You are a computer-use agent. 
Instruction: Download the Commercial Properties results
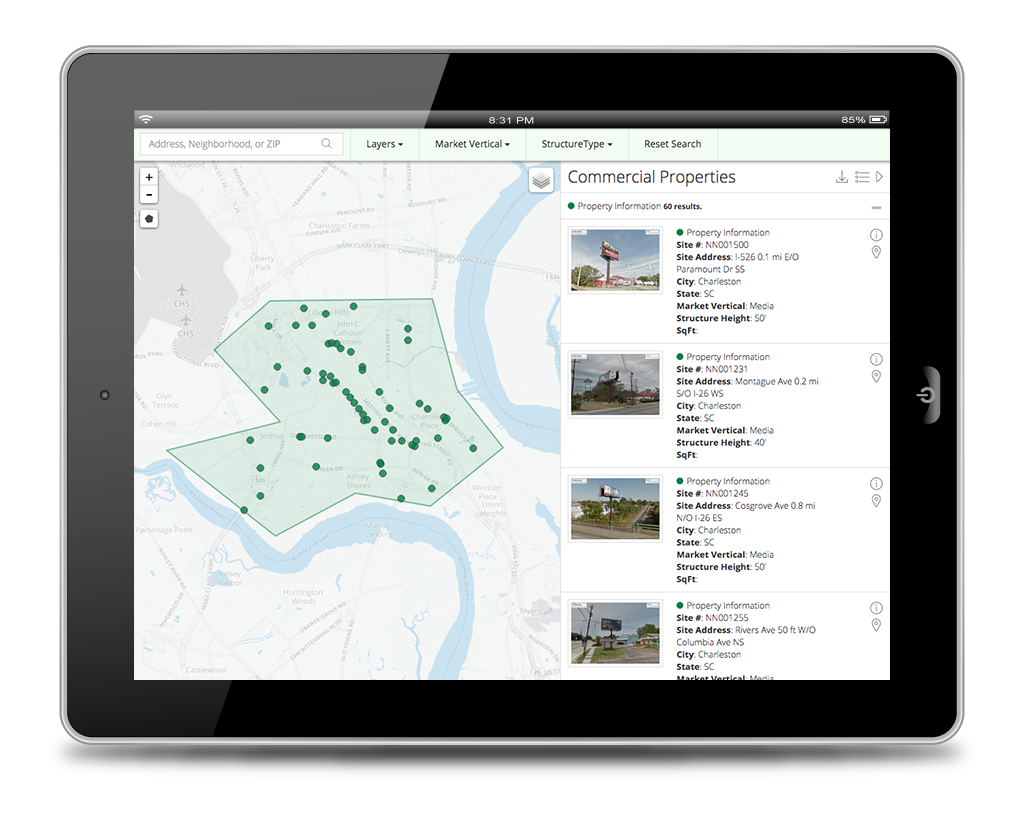(x=842, y=177)
